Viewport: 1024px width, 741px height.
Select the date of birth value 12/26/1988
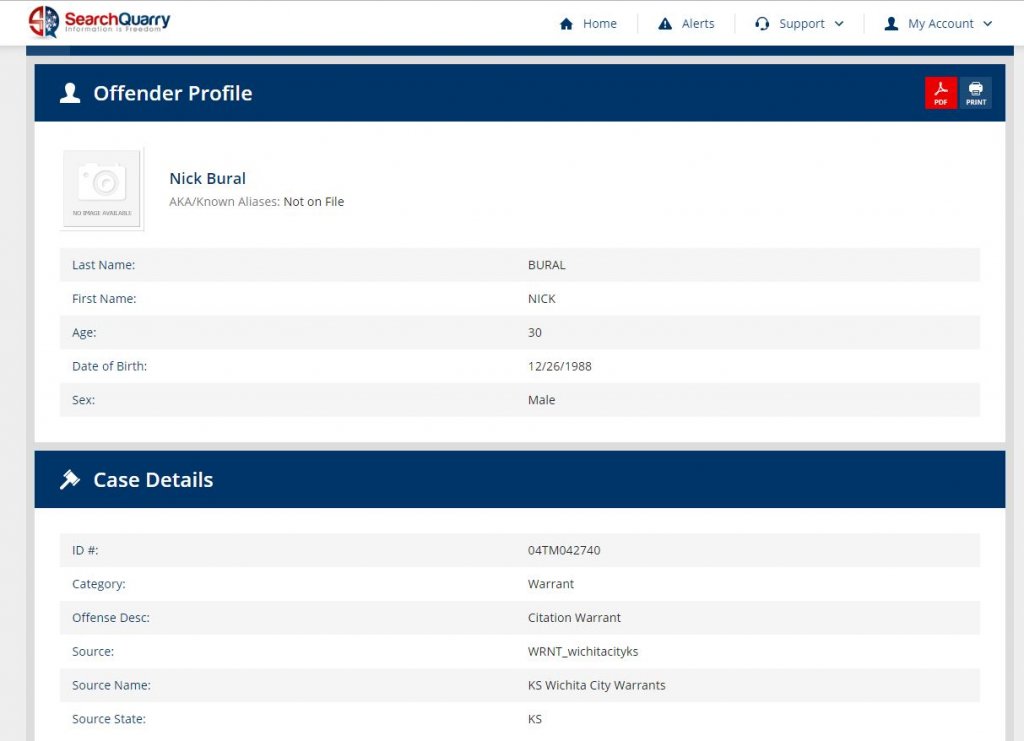click(559, 366)
